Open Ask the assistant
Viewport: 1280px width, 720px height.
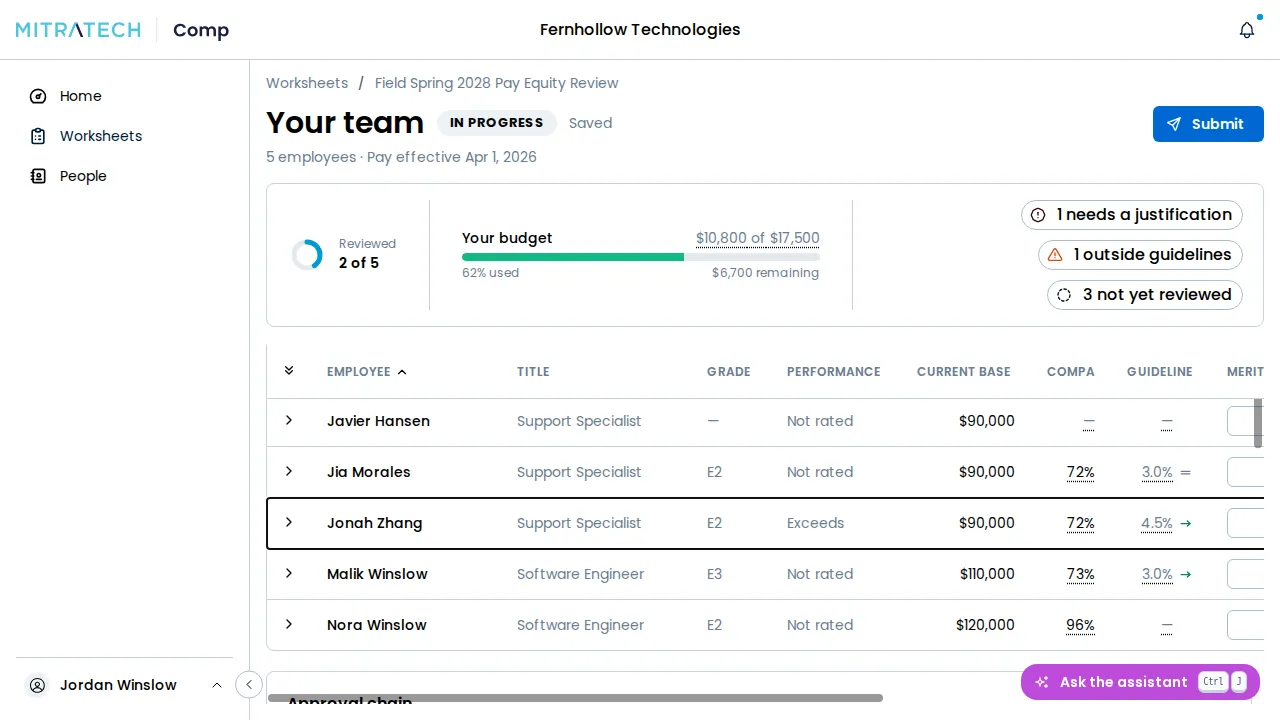tap(1140, 682)
